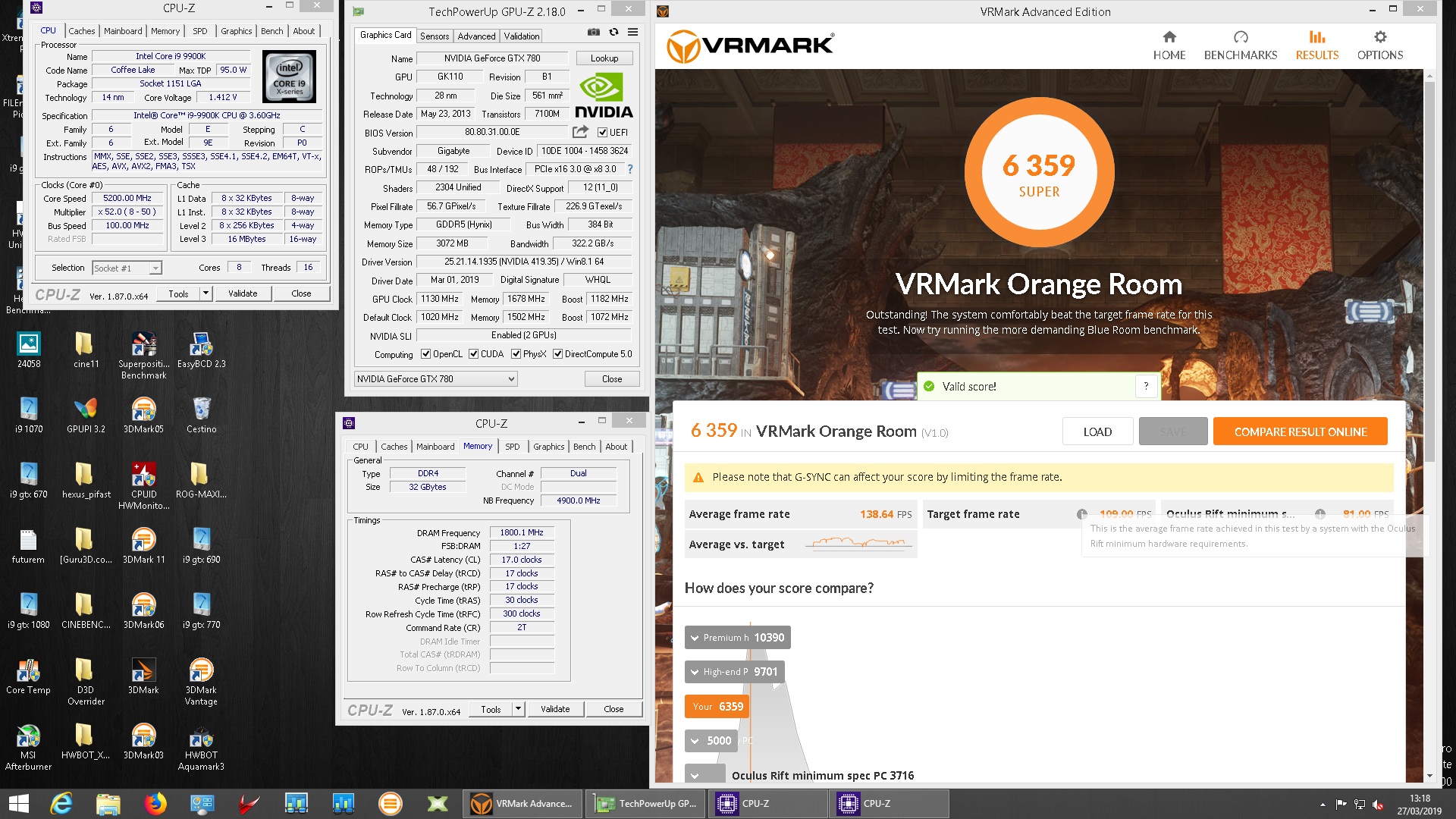Open Advanced tab in GPU-Z

coord(476,36)
